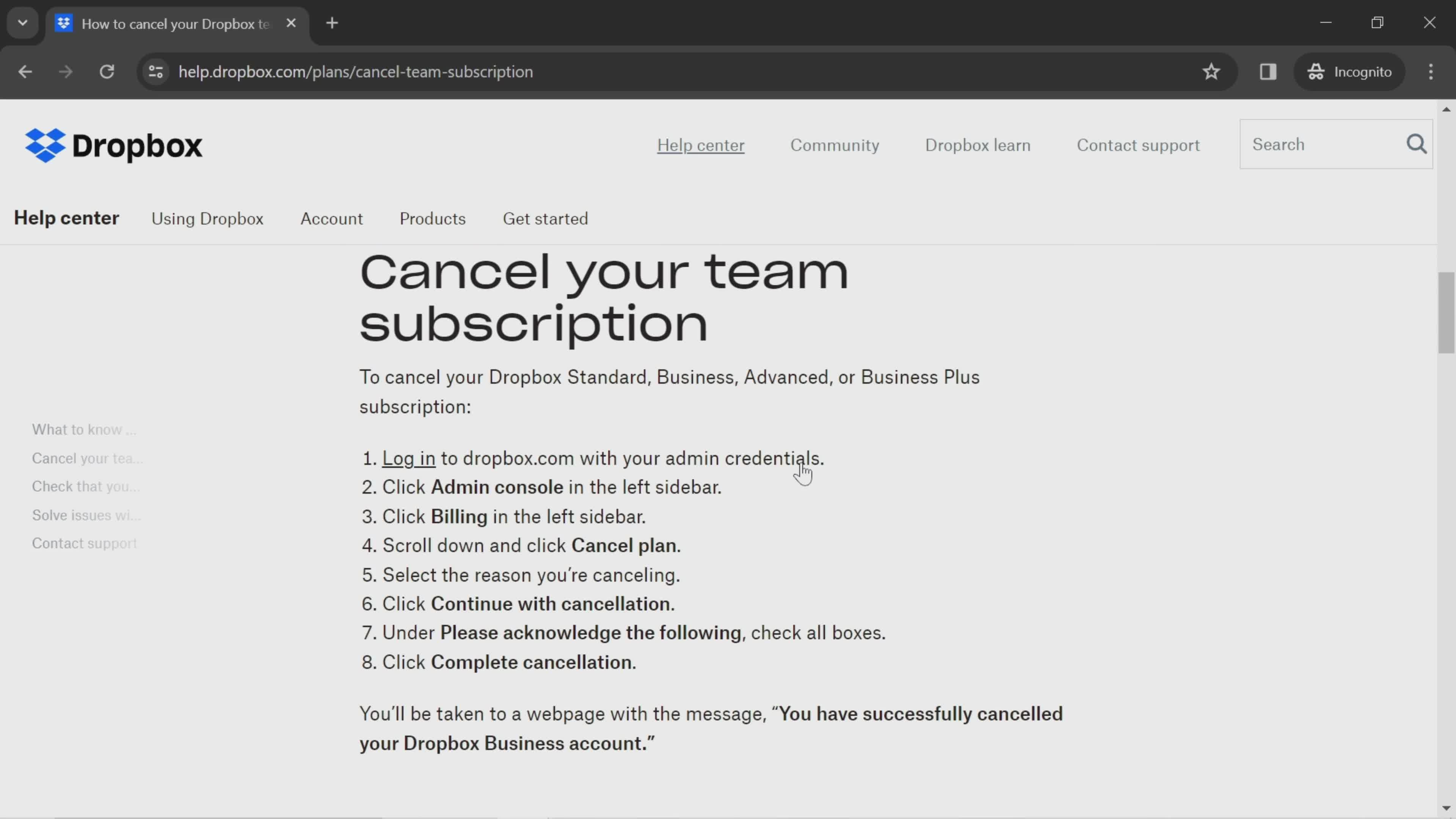Jump to the Check that you... section
This screenshot has width=1456, height=819.
click(x=85, y=486)
